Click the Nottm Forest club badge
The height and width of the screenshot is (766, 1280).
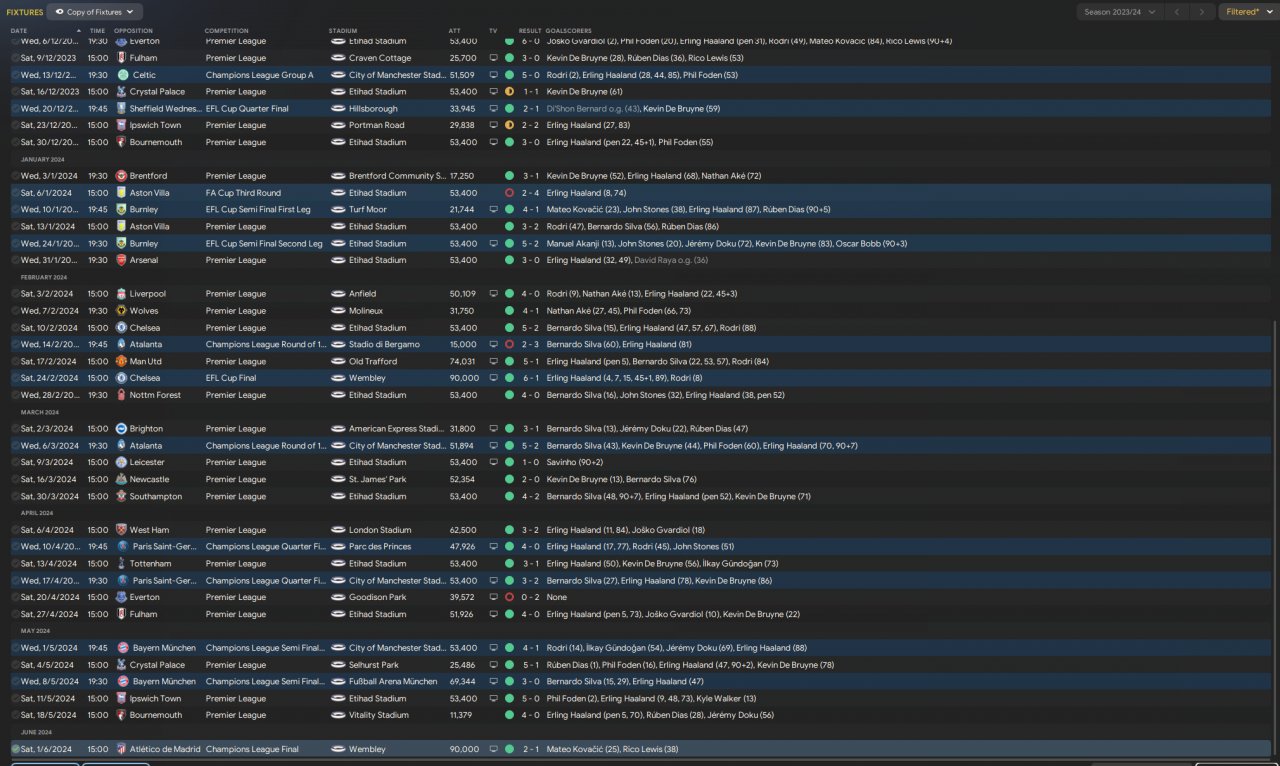coord(122,395)
